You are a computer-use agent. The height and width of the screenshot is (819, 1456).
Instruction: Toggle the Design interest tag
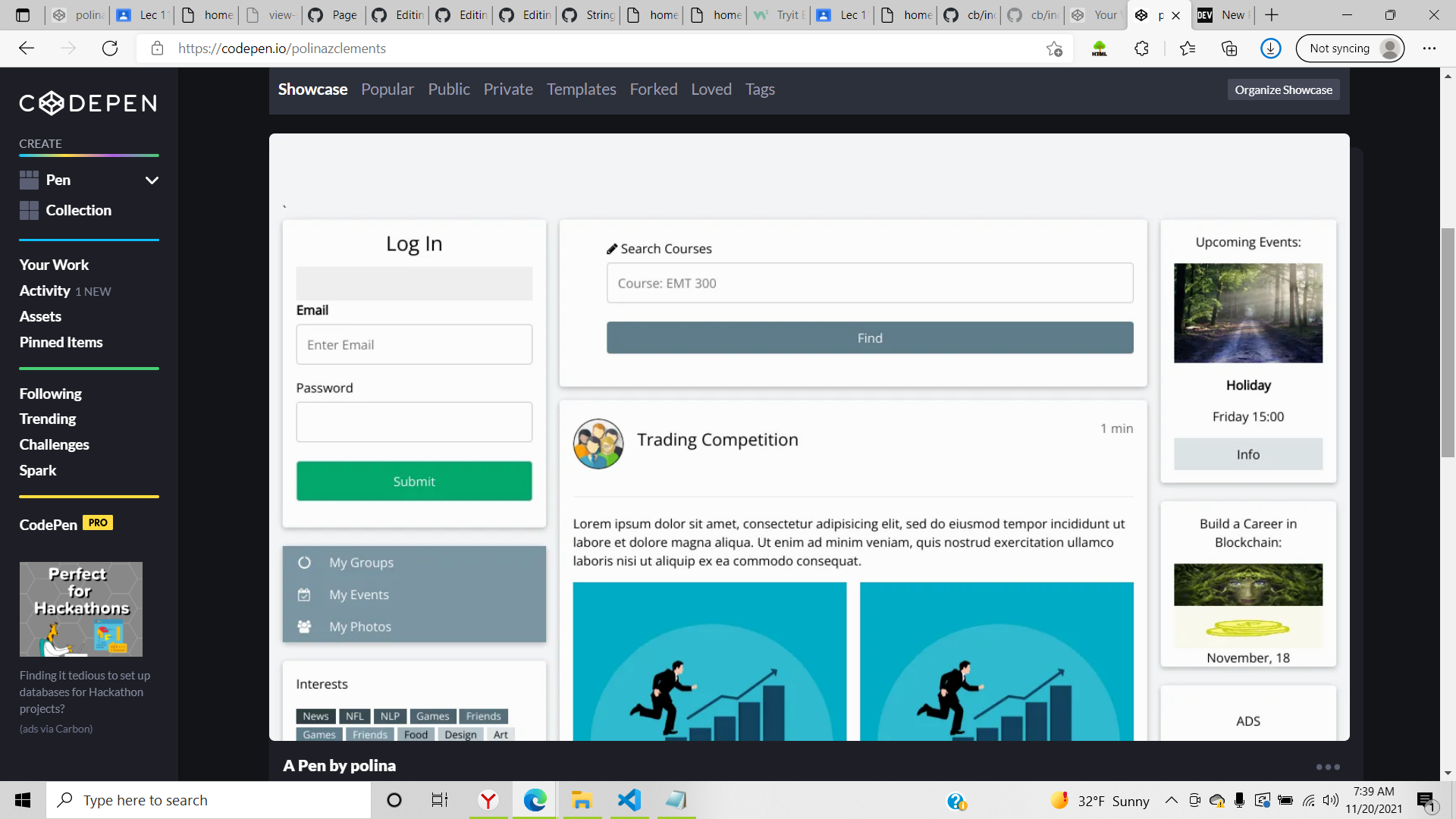click(x=460, y=734)
